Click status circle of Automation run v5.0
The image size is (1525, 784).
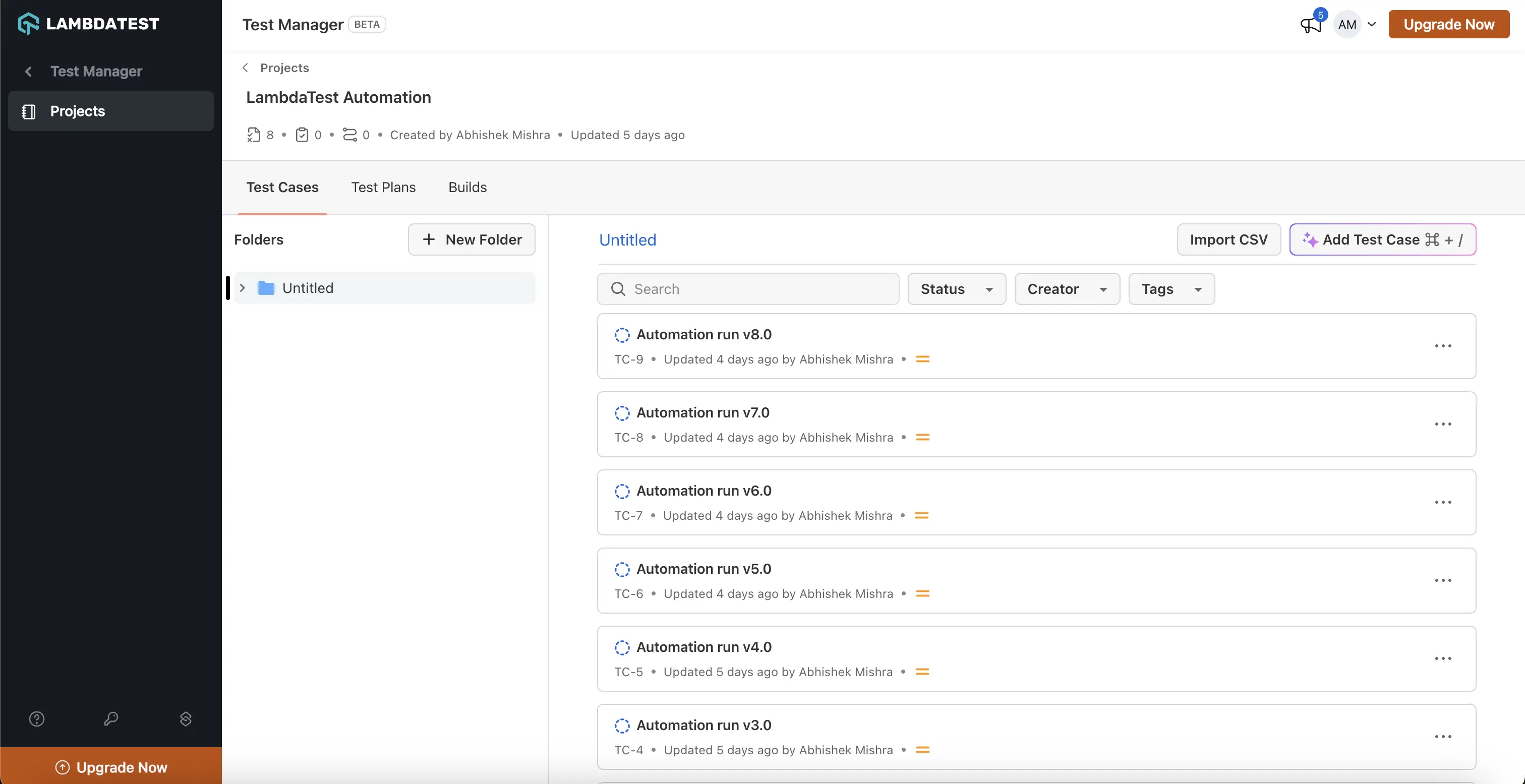click(x=622, y=569)
